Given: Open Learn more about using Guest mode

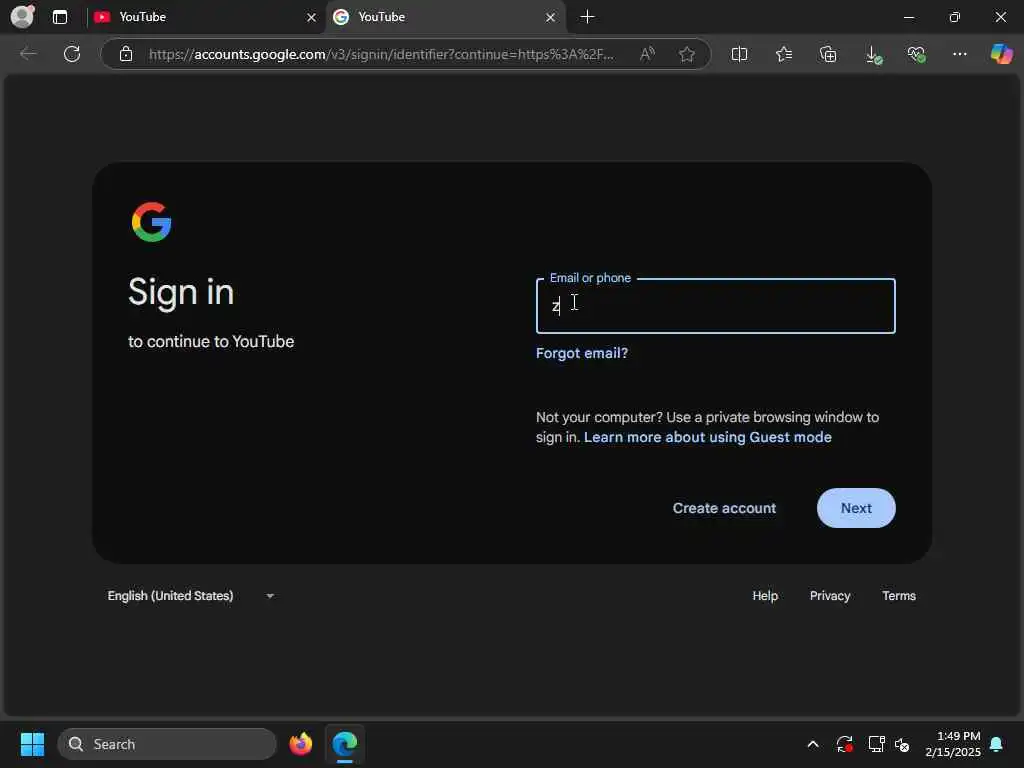Looking at the screenshot, I should pos(707,437).
